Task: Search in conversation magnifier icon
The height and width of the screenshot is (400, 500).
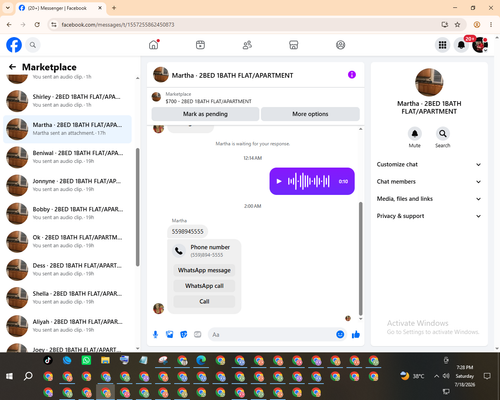Action: 442,134
